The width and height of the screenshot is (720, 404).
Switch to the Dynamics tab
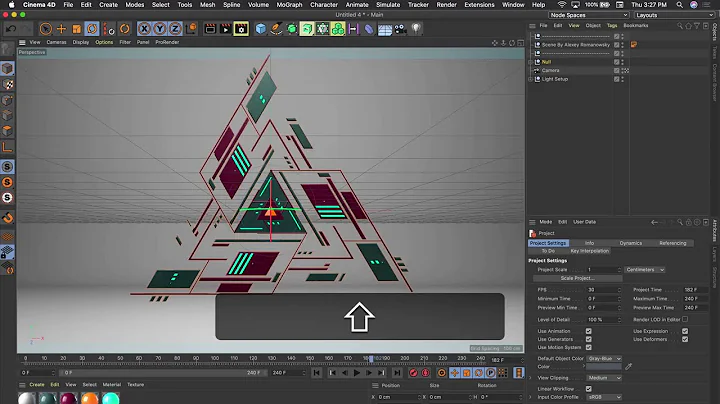[x=630, y=243]
